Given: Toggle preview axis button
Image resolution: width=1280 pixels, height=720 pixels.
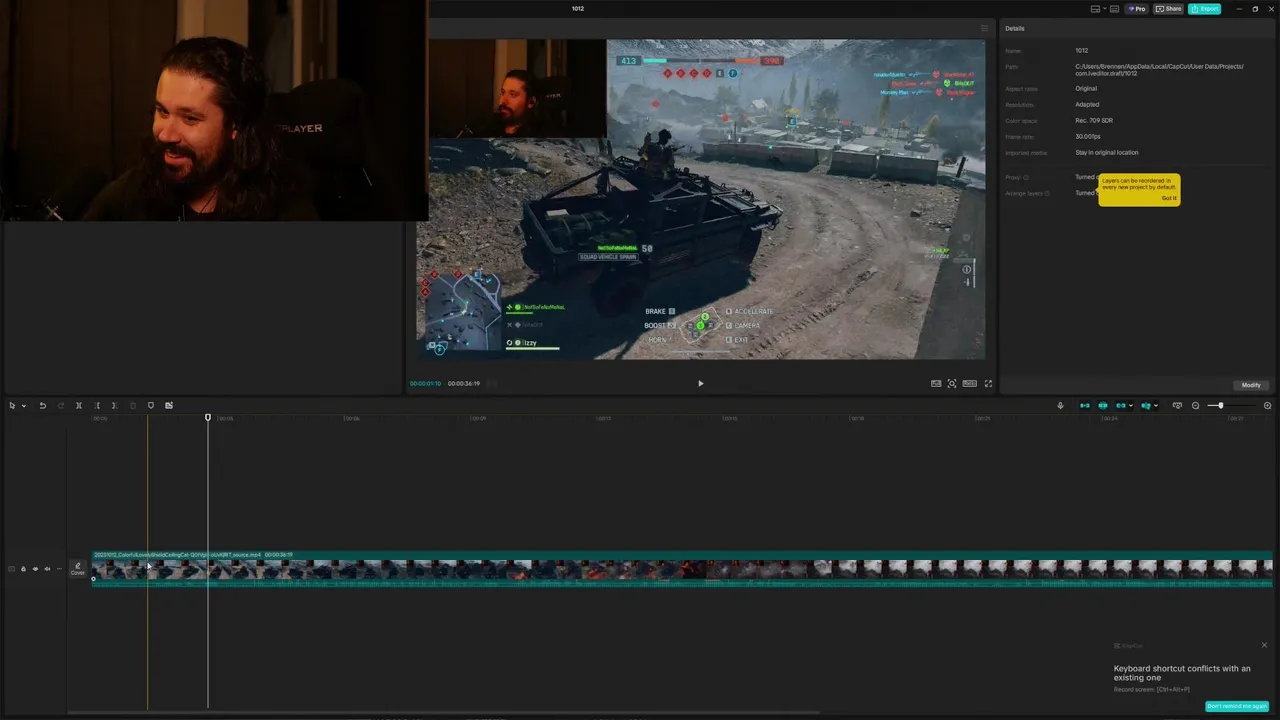Looking at the screenshot, I should [1146, 405].
